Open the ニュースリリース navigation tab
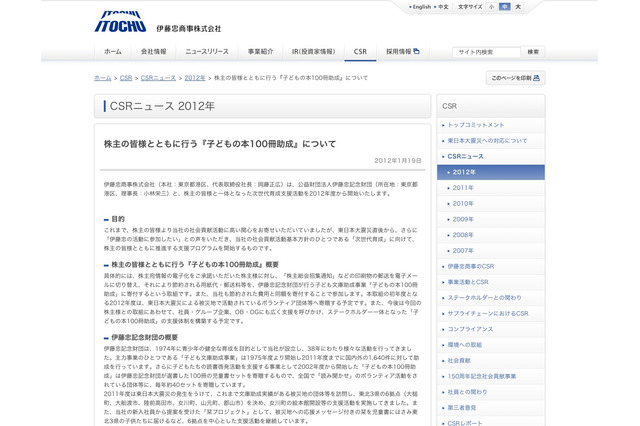Screen dimensions: 640x426 207,52
